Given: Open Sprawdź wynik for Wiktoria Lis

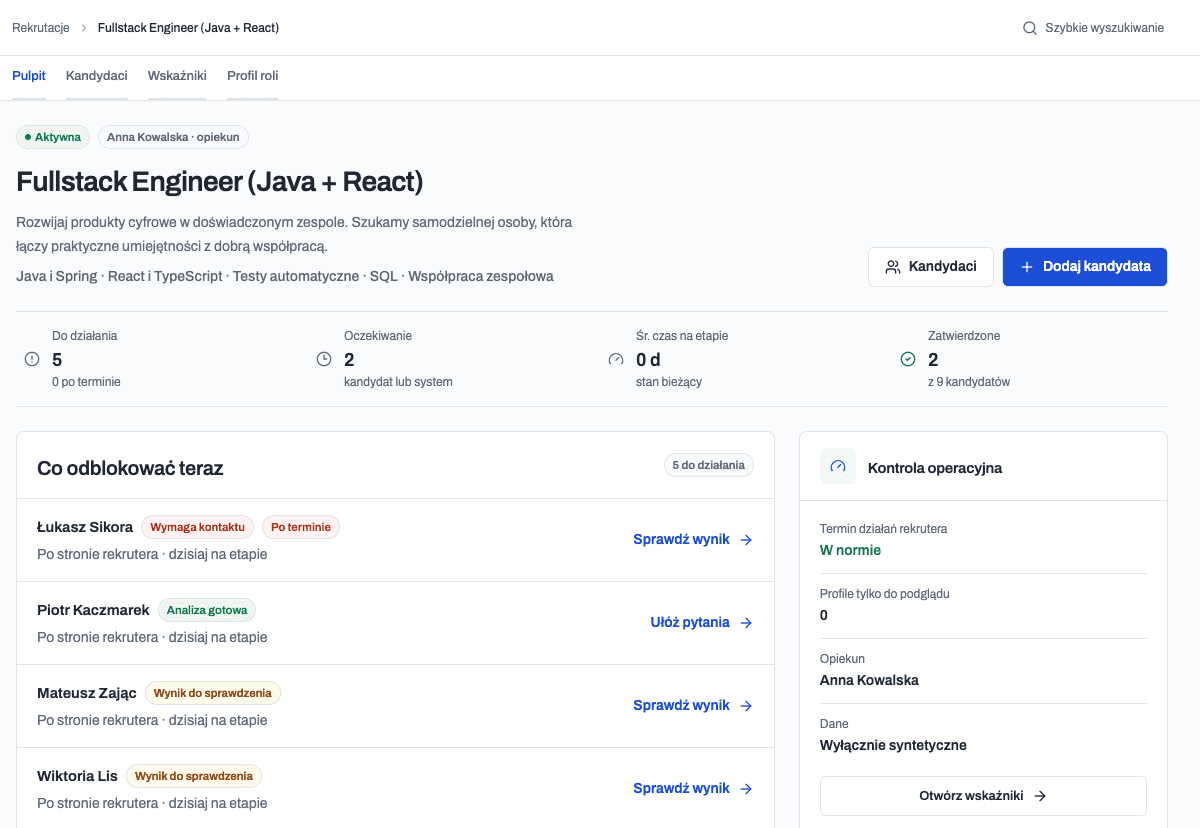Looking at the screenshot, I should (x=693, y=789).
